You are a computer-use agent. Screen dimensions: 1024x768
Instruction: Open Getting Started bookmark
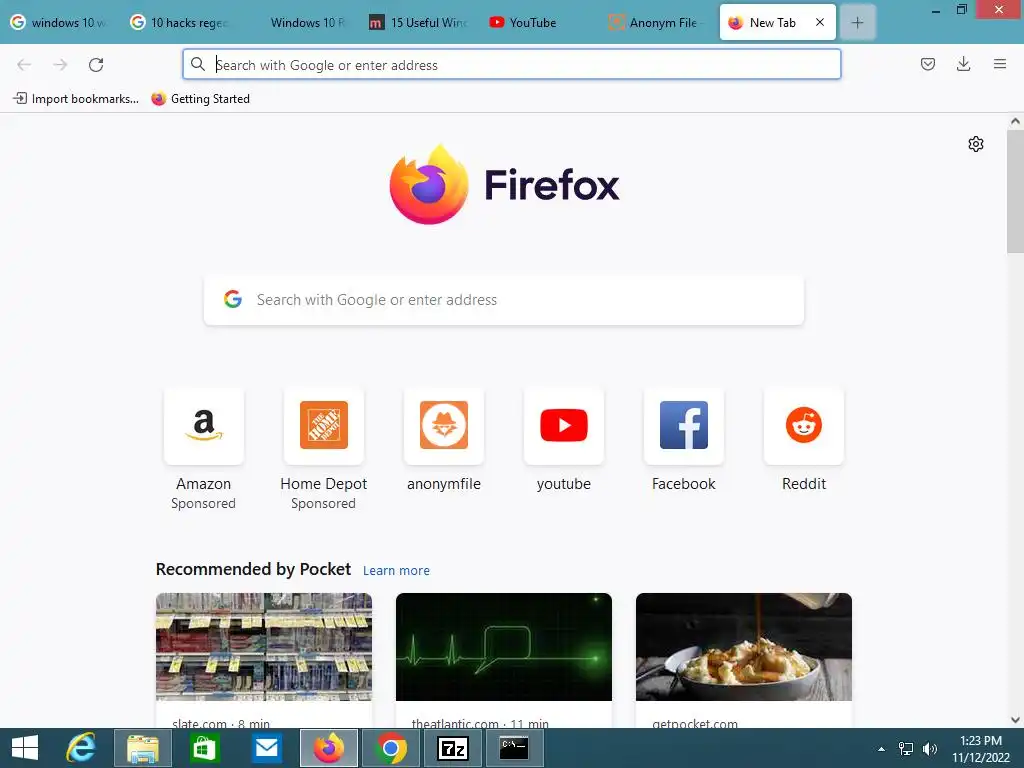[200, 99]
